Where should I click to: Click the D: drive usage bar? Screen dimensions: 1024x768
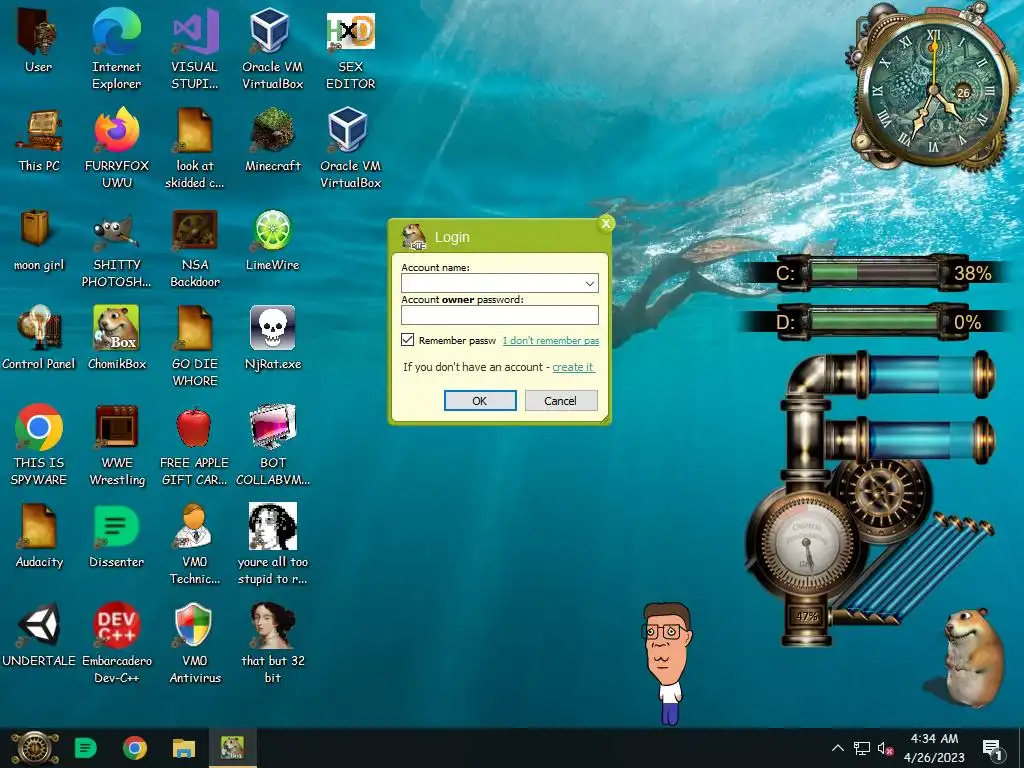pyautogui.click(x=873, y=321)
